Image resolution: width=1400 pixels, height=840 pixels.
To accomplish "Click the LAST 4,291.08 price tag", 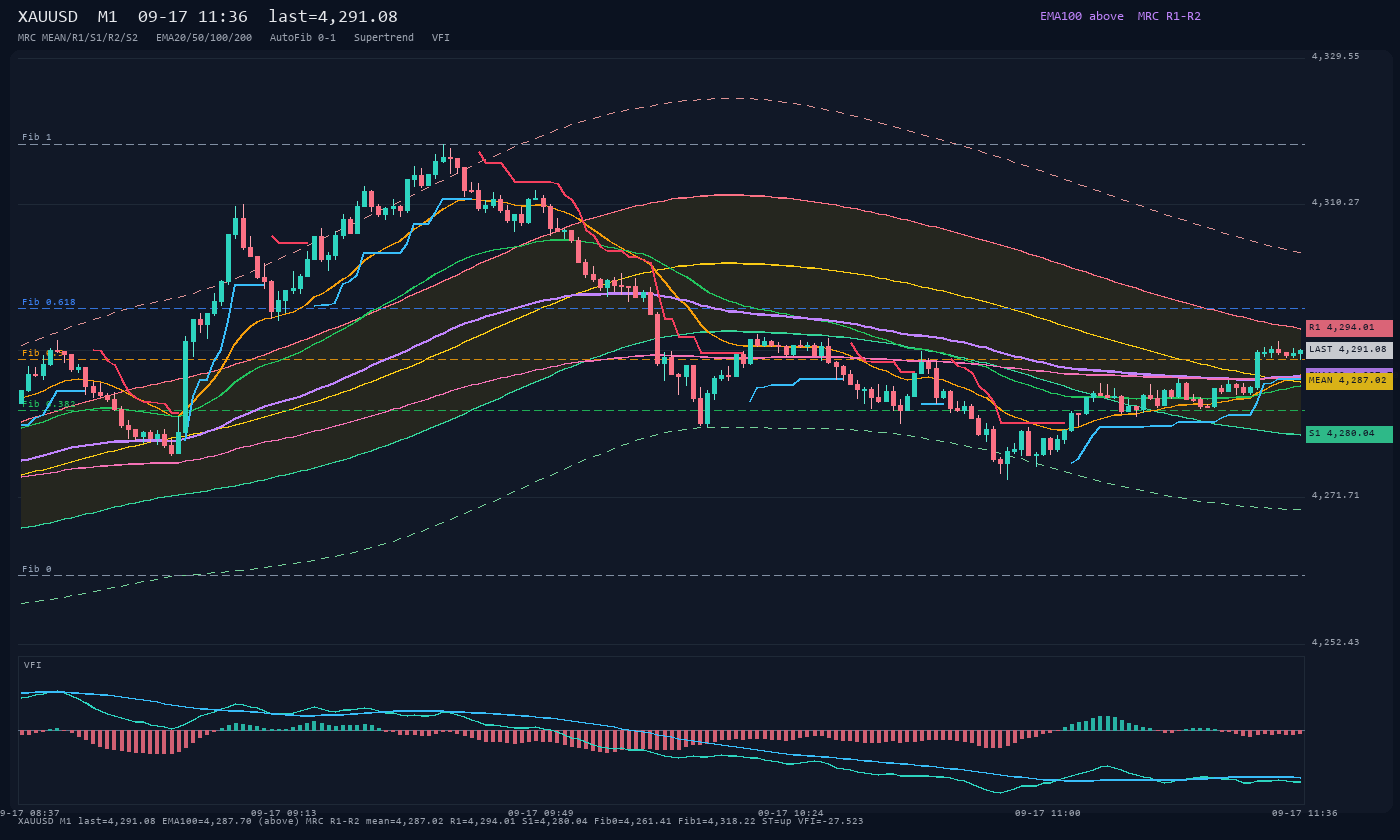I will [x=1349, y=350].
